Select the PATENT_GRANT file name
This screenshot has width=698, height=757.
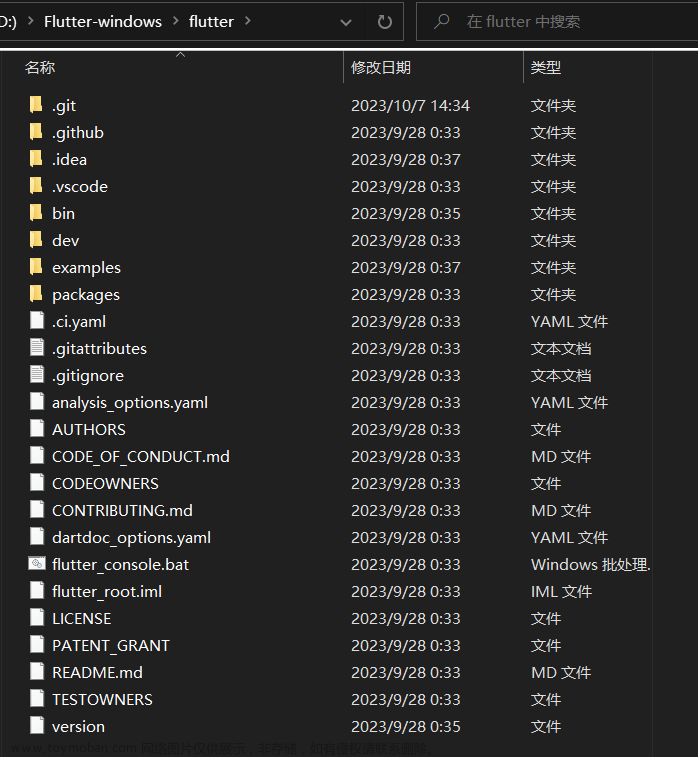(111, 646)
